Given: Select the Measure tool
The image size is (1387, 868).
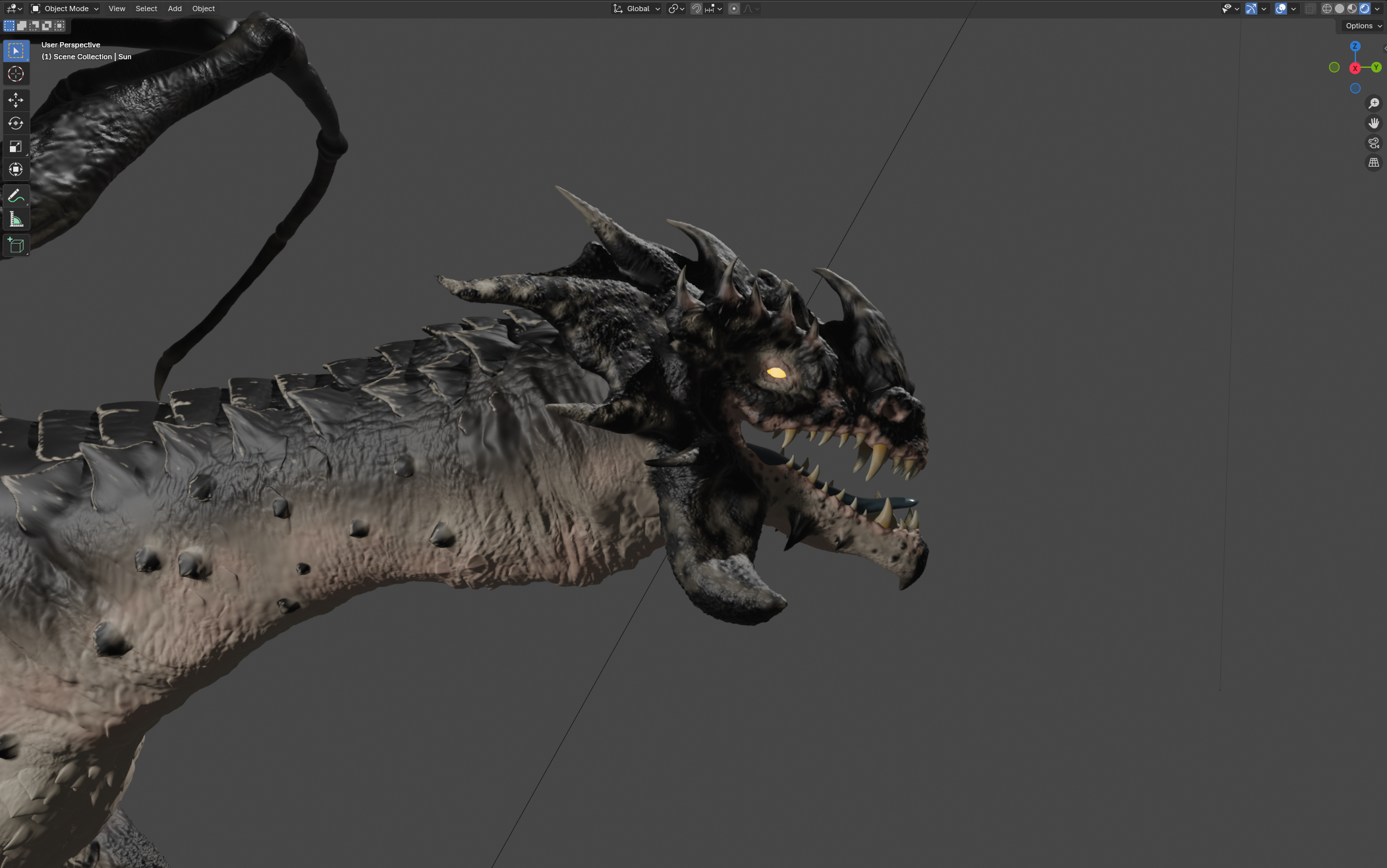Looking at the screenshot, I should [16, 219].
